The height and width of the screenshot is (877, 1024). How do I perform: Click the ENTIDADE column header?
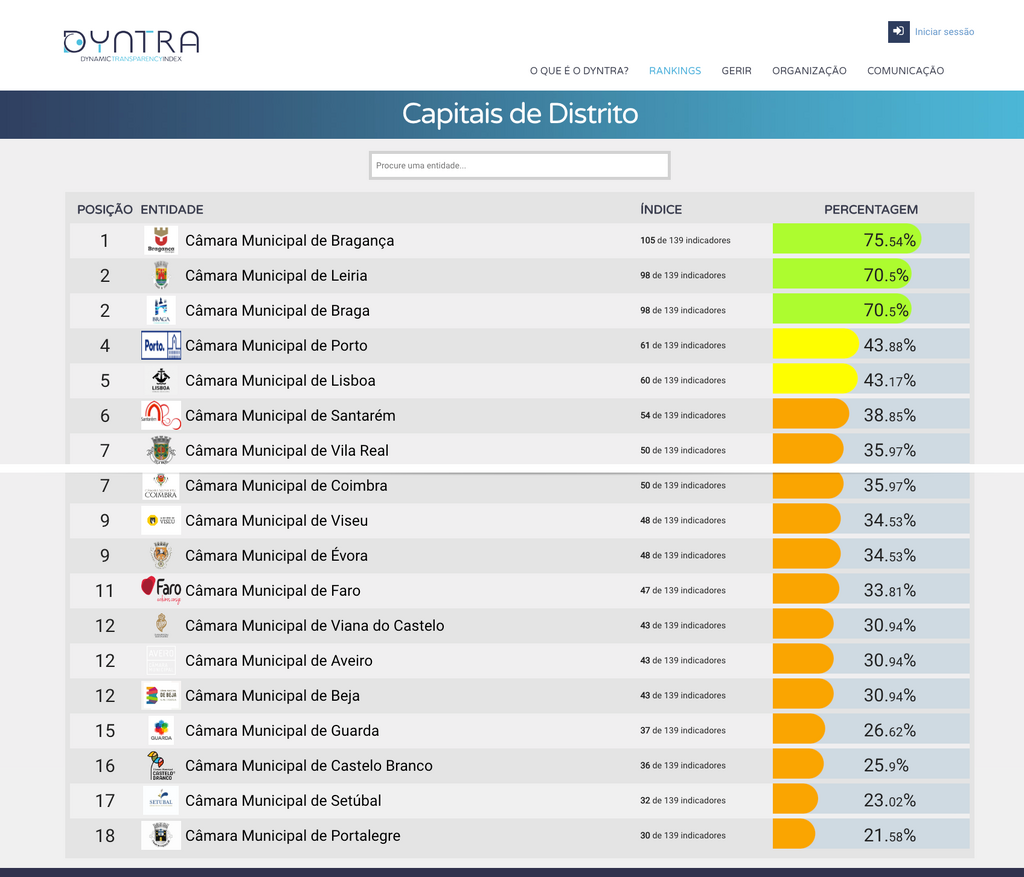click(172, 210)
